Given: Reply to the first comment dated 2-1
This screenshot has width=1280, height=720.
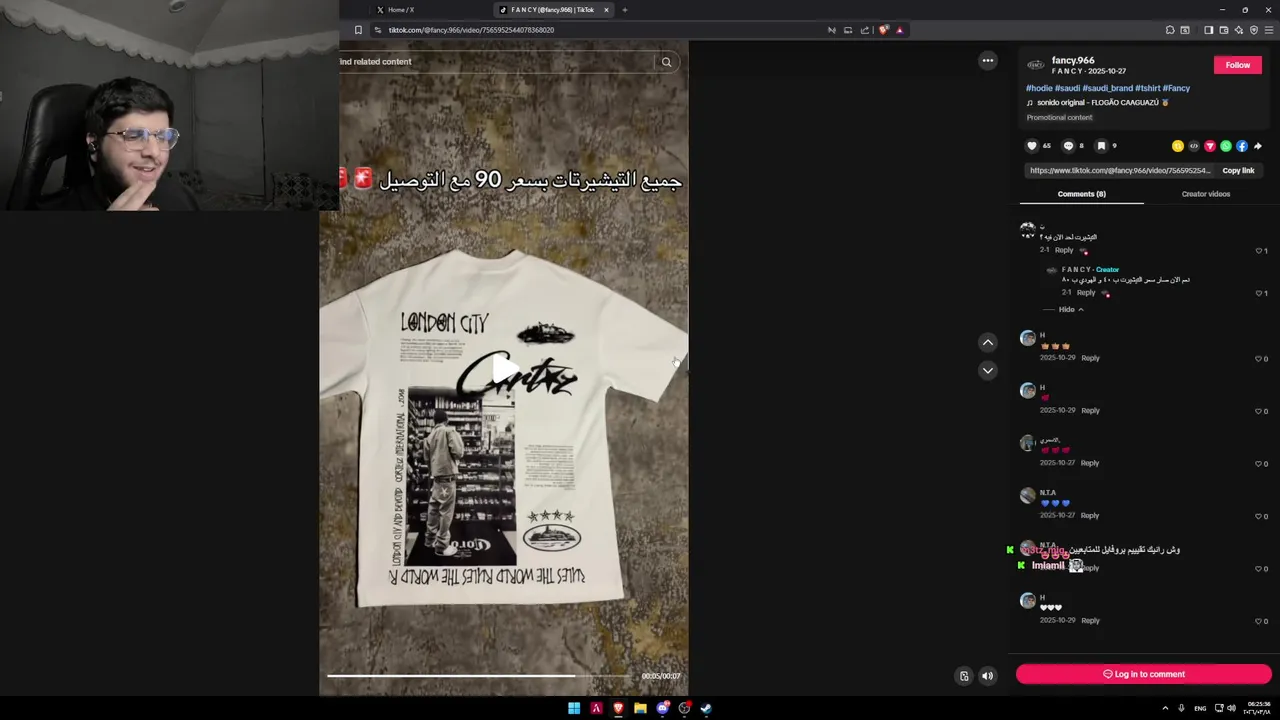Looking at the screenshot, I should point(1064,250).
